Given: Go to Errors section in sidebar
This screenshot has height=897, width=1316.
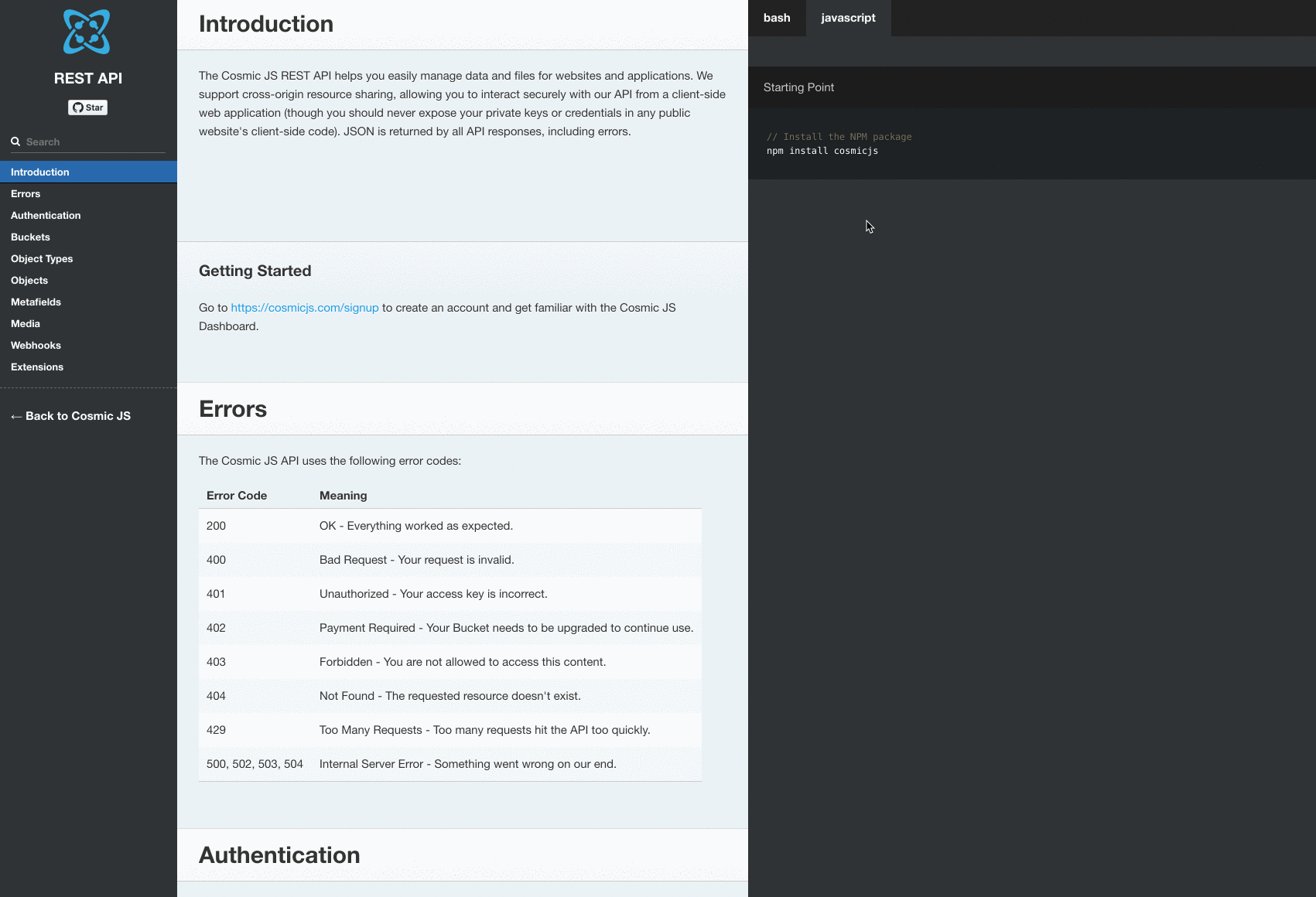Looking at the screenshot, I should [x=88, y=193].
